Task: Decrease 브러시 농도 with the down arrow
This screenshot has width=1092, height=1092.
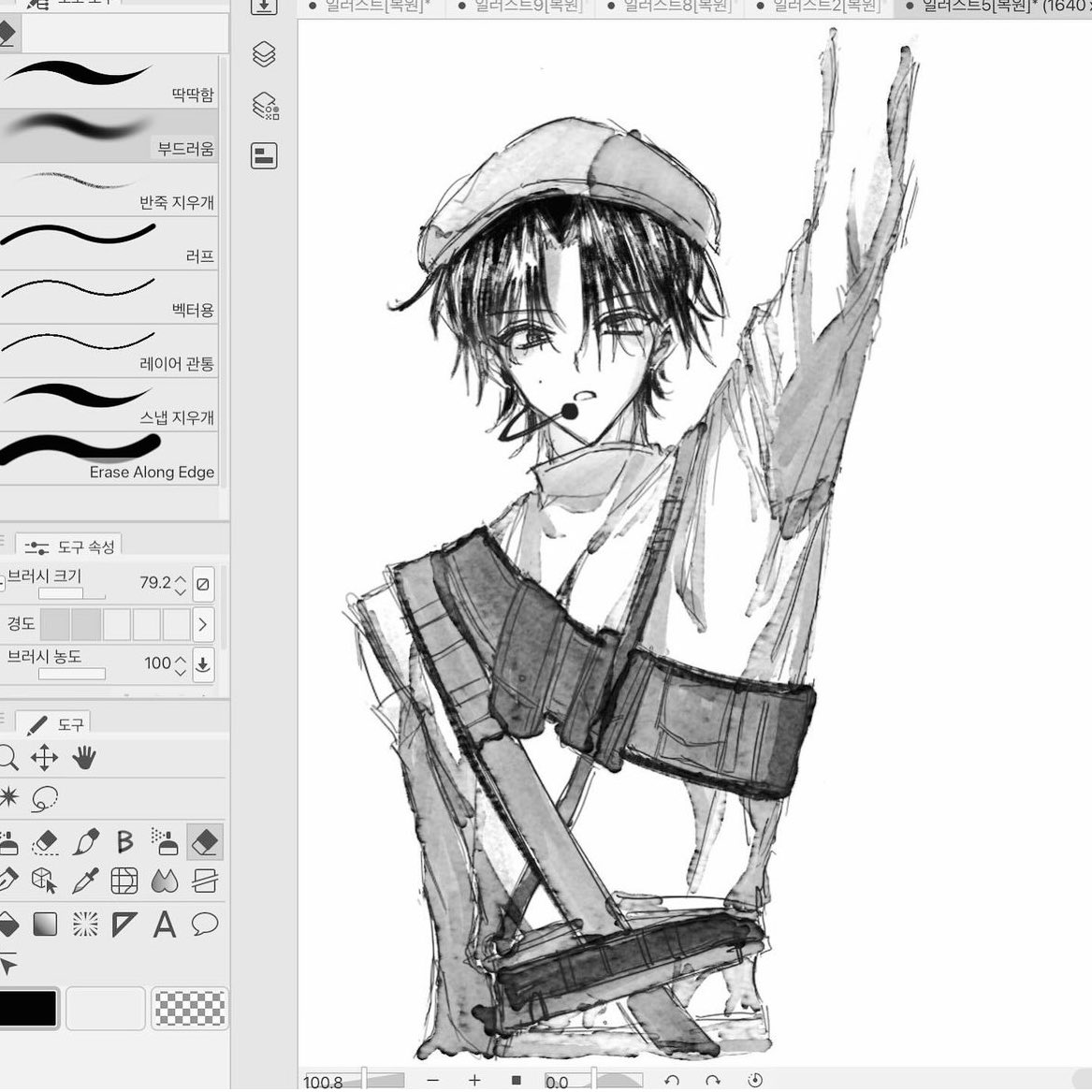Action: pos(181,671)
